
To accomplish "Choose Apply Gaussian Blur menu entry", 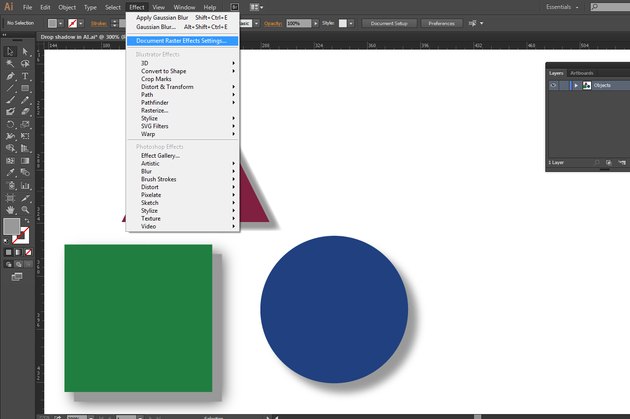I will click(183, 18).
